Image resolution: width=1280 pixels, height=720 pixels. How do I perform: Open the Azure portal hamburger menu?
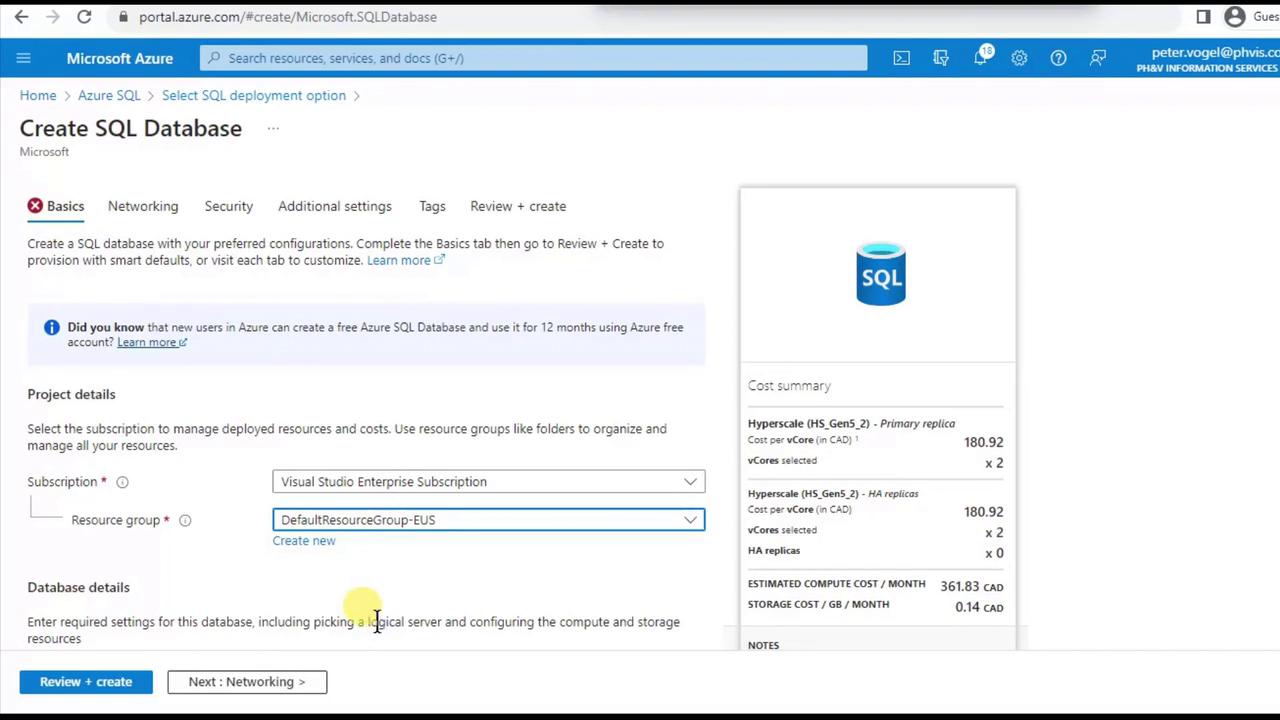click(24, 58)
